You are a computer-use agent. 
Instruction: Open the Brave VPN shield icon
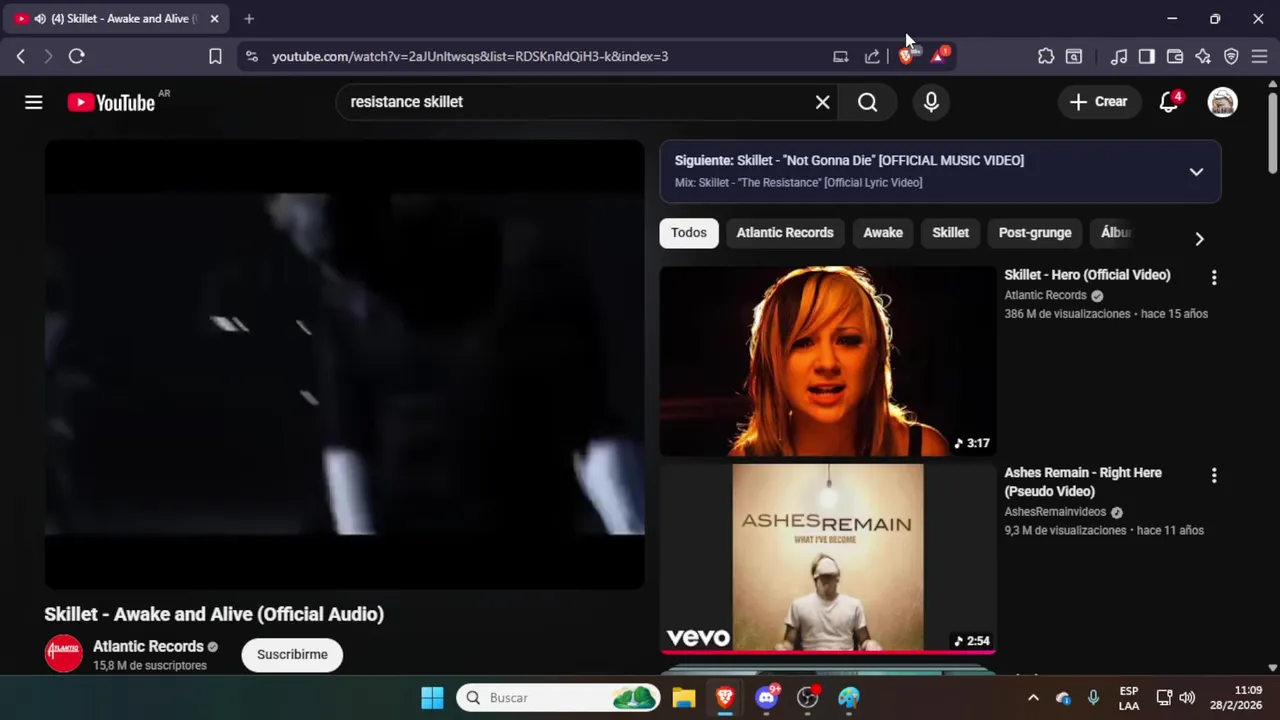1231,57
